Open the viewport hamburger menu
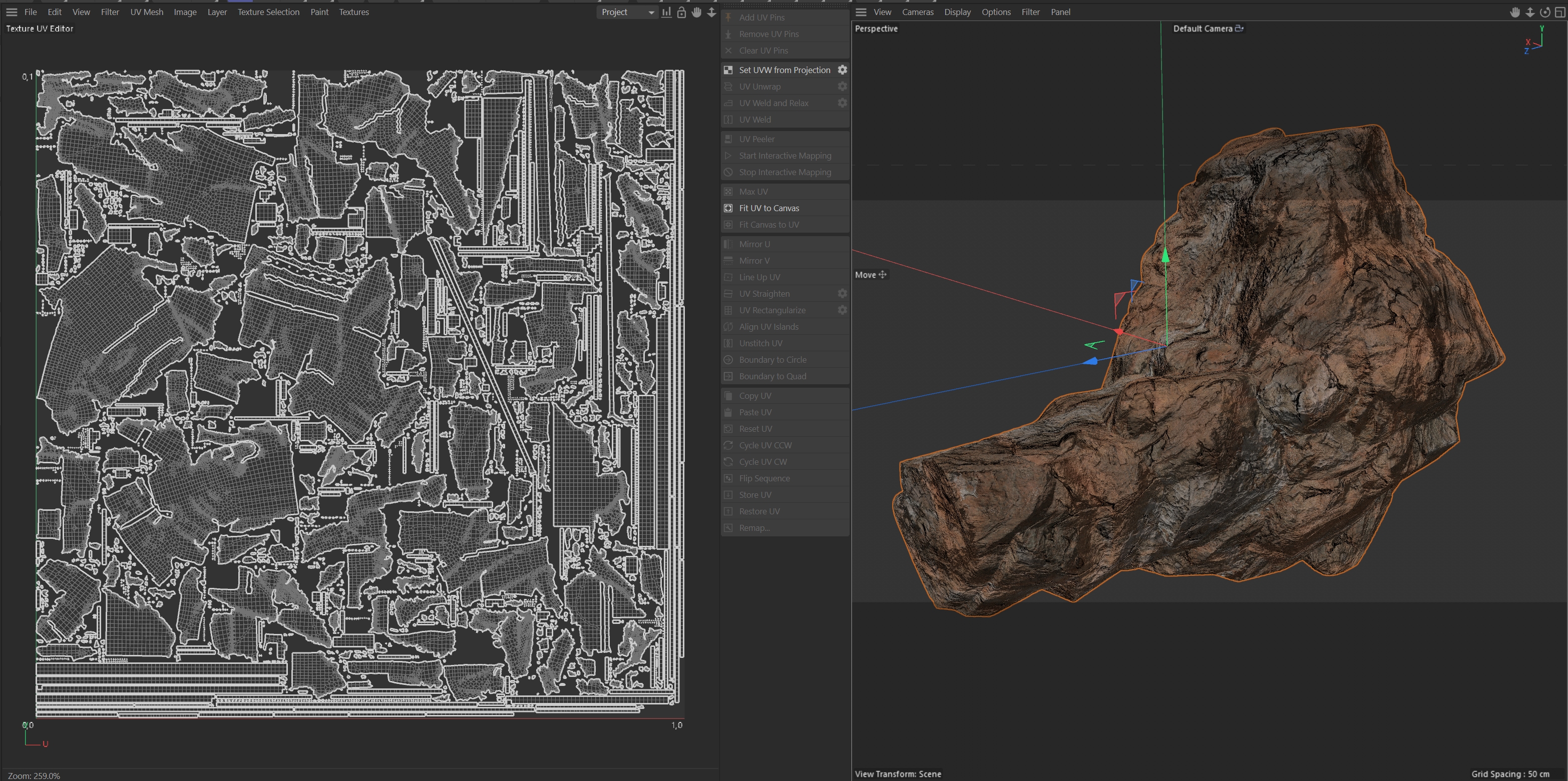1568x781 pixels. click(861, 12)
